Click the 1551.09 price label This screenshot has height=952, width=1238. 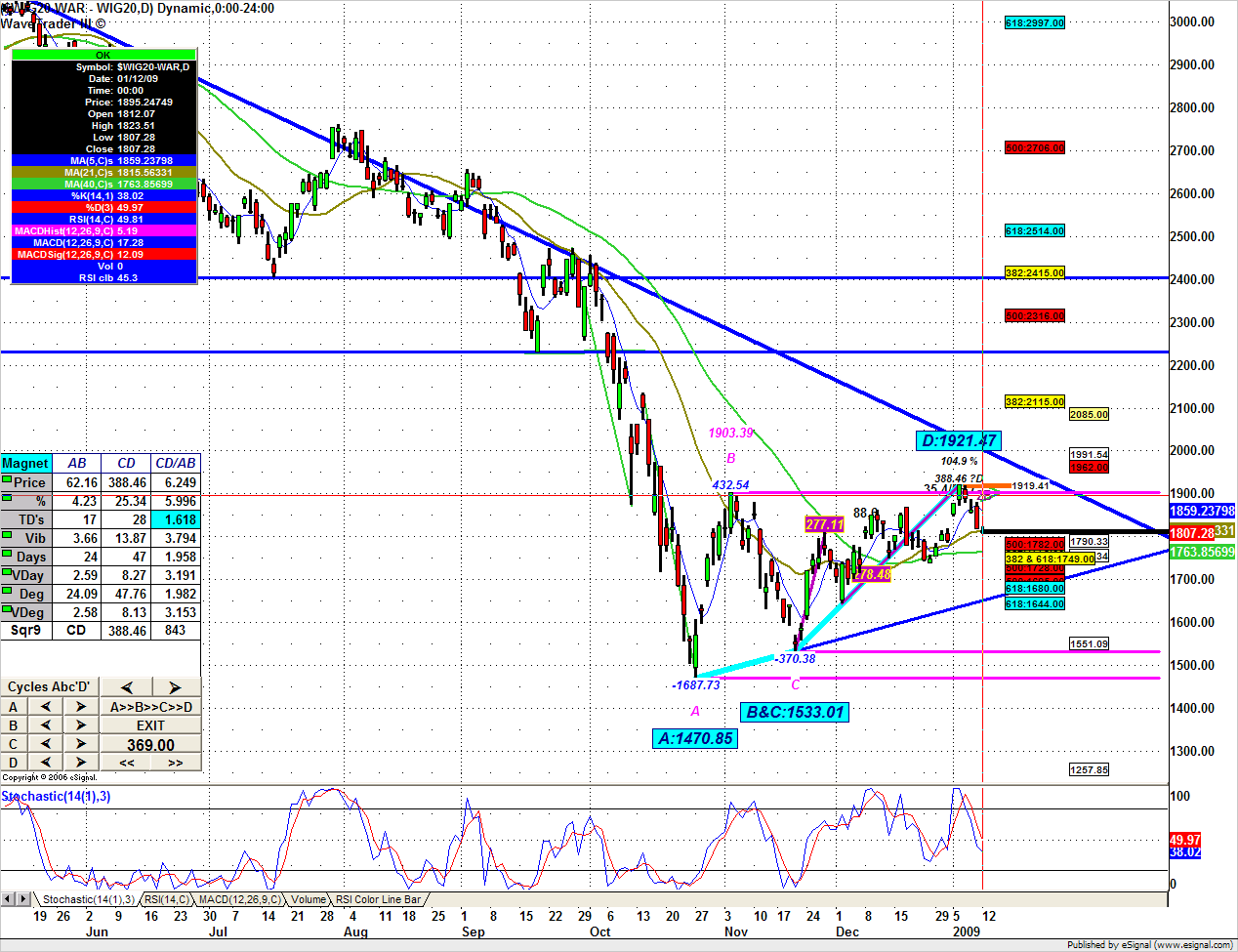click(x=1089, y=644)
